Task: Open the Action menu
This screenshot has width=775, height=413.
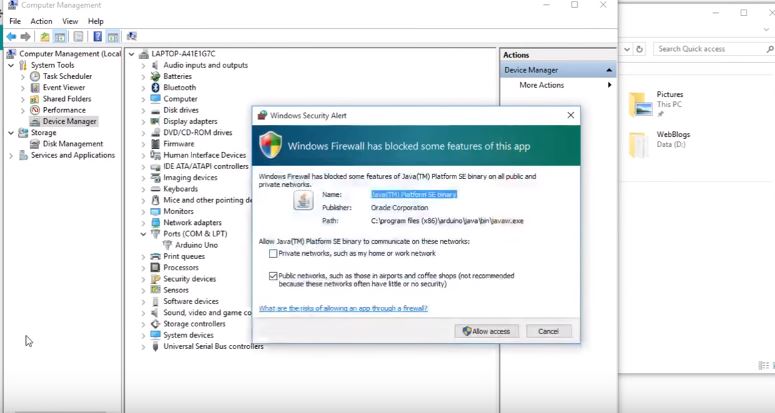Action: point(41,21)
